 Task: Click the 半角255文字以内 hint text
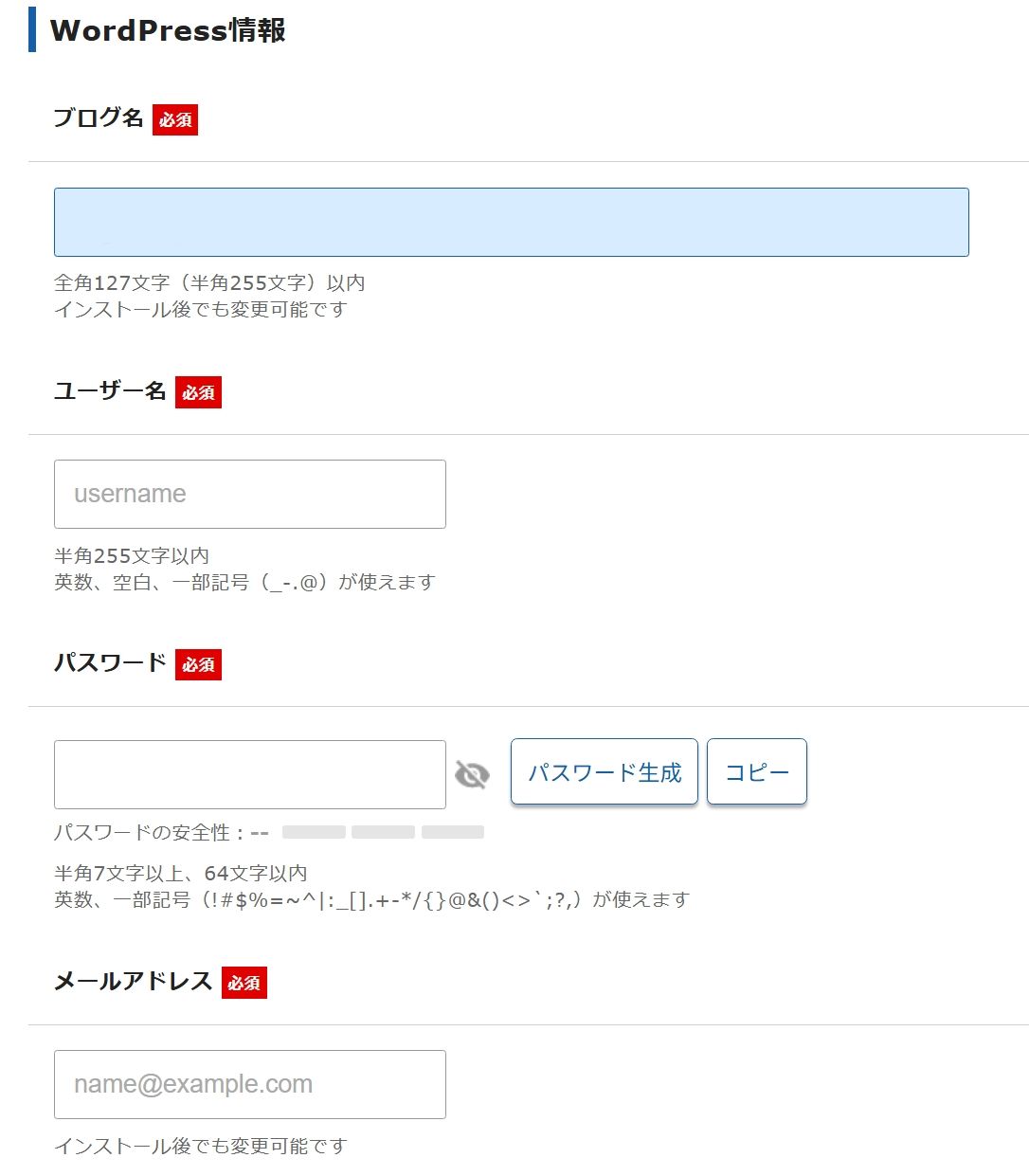point(132,555)
